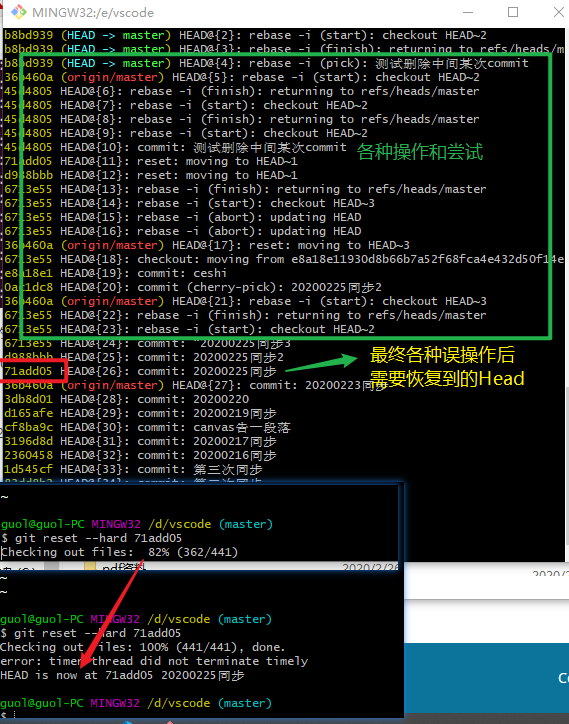569x724 pixels.
Task: Click HEAD@{10} commit entry line
Action: tap(176, 147)
